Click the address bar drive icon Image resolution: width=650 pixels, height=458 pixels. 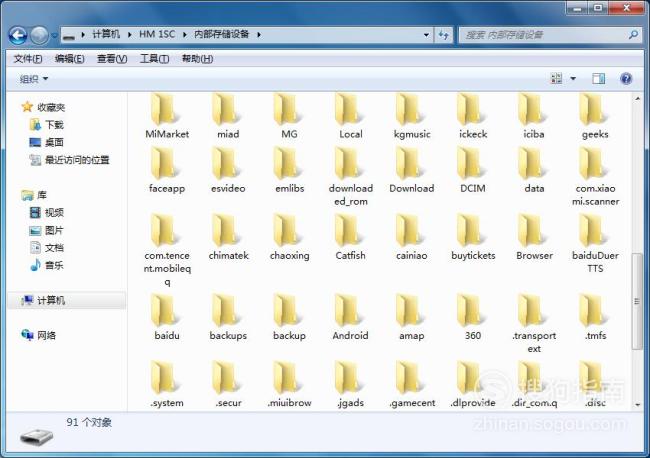pos(69,36)
